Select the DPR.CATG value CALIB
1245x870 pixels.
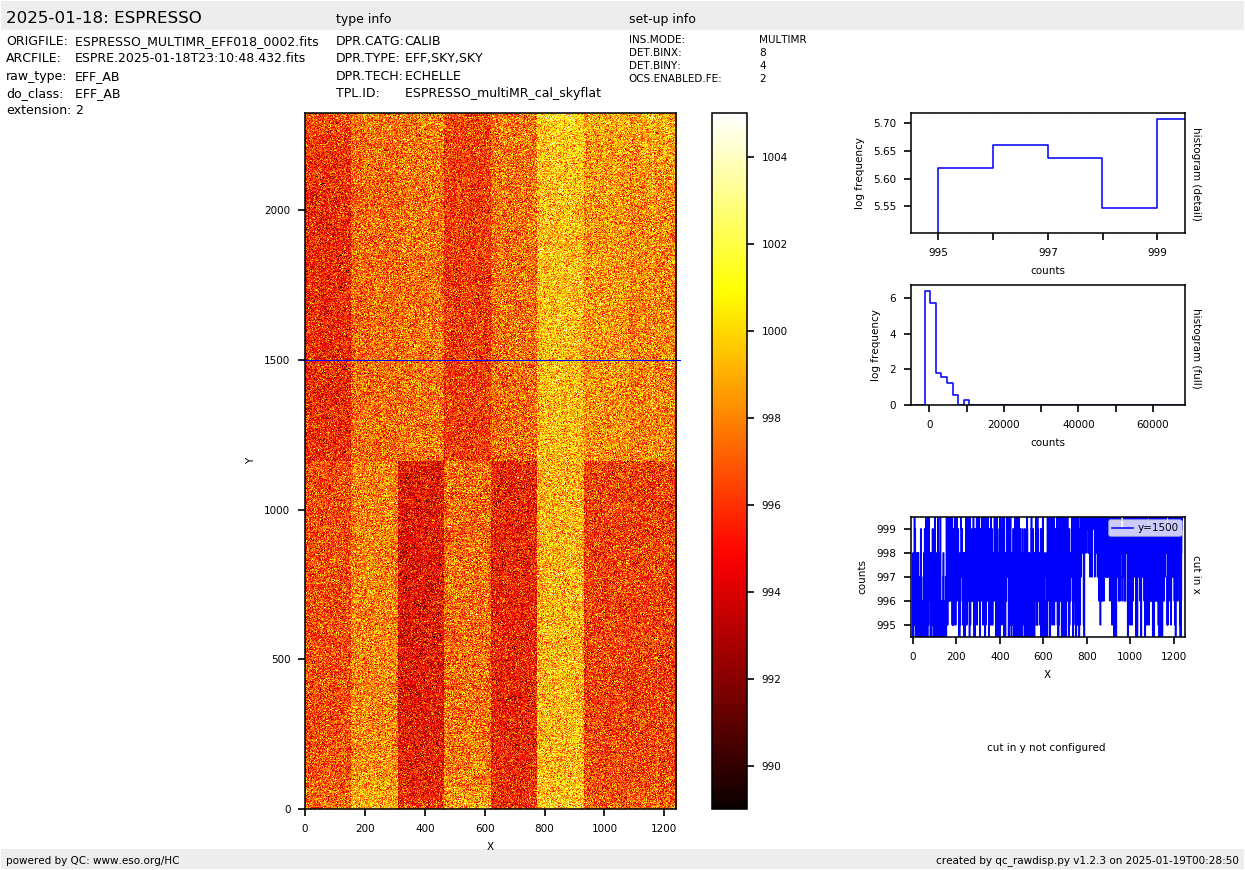tap(422, 42)
